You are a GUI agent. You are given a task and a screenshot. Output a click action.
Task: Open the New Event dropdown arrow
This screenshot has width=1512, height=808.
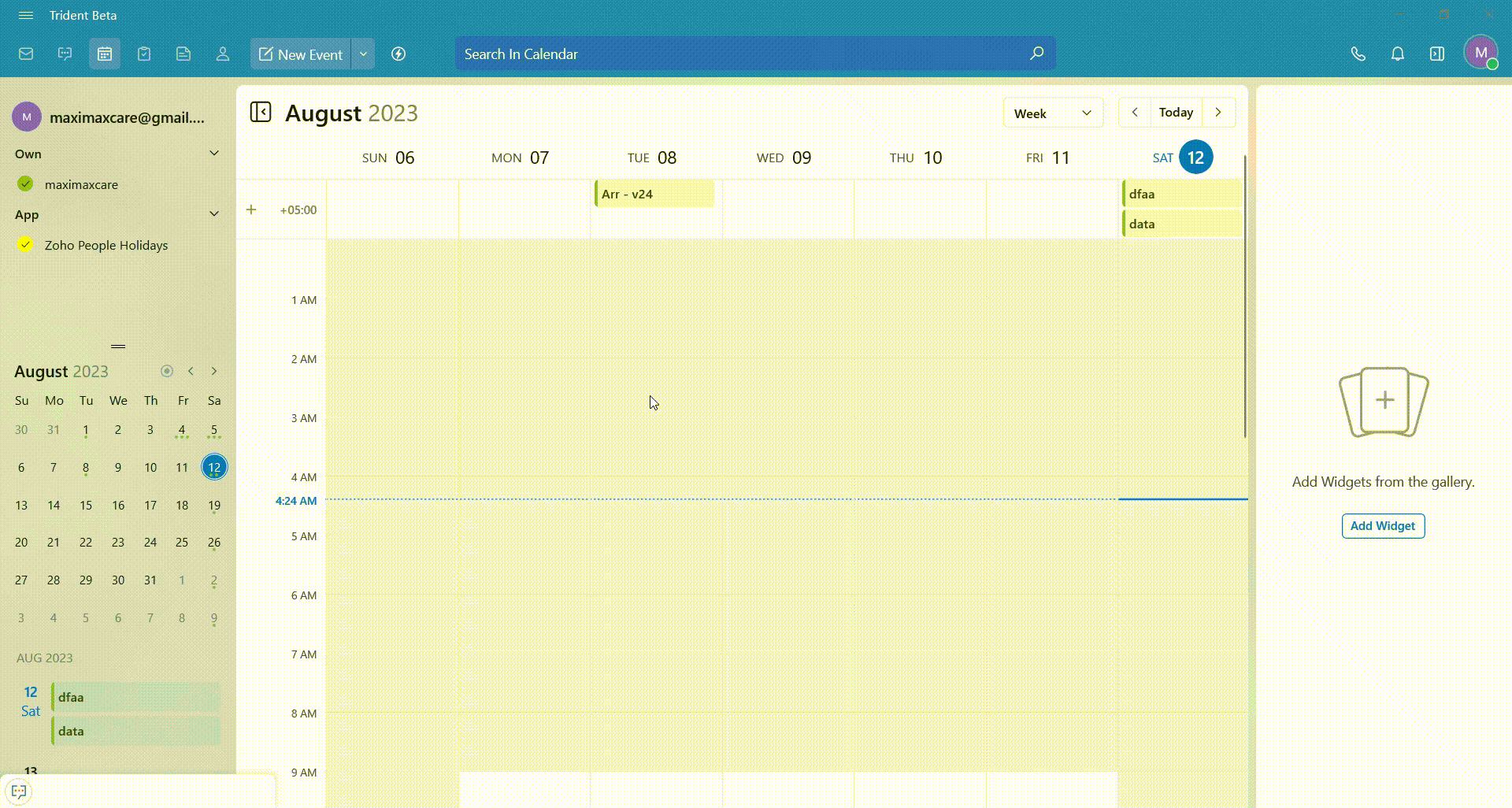tap(363, 54)
